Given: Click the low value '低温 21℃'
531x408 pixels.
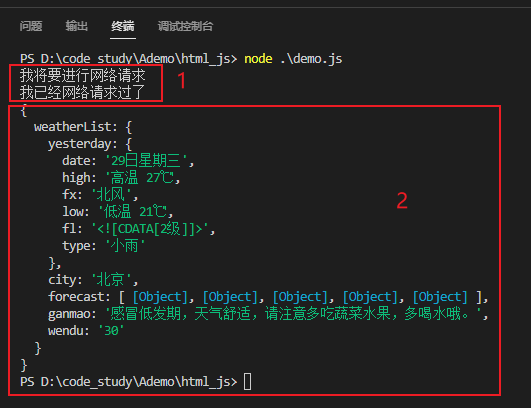Looking at the screenshot, I should tap(134, 212).
